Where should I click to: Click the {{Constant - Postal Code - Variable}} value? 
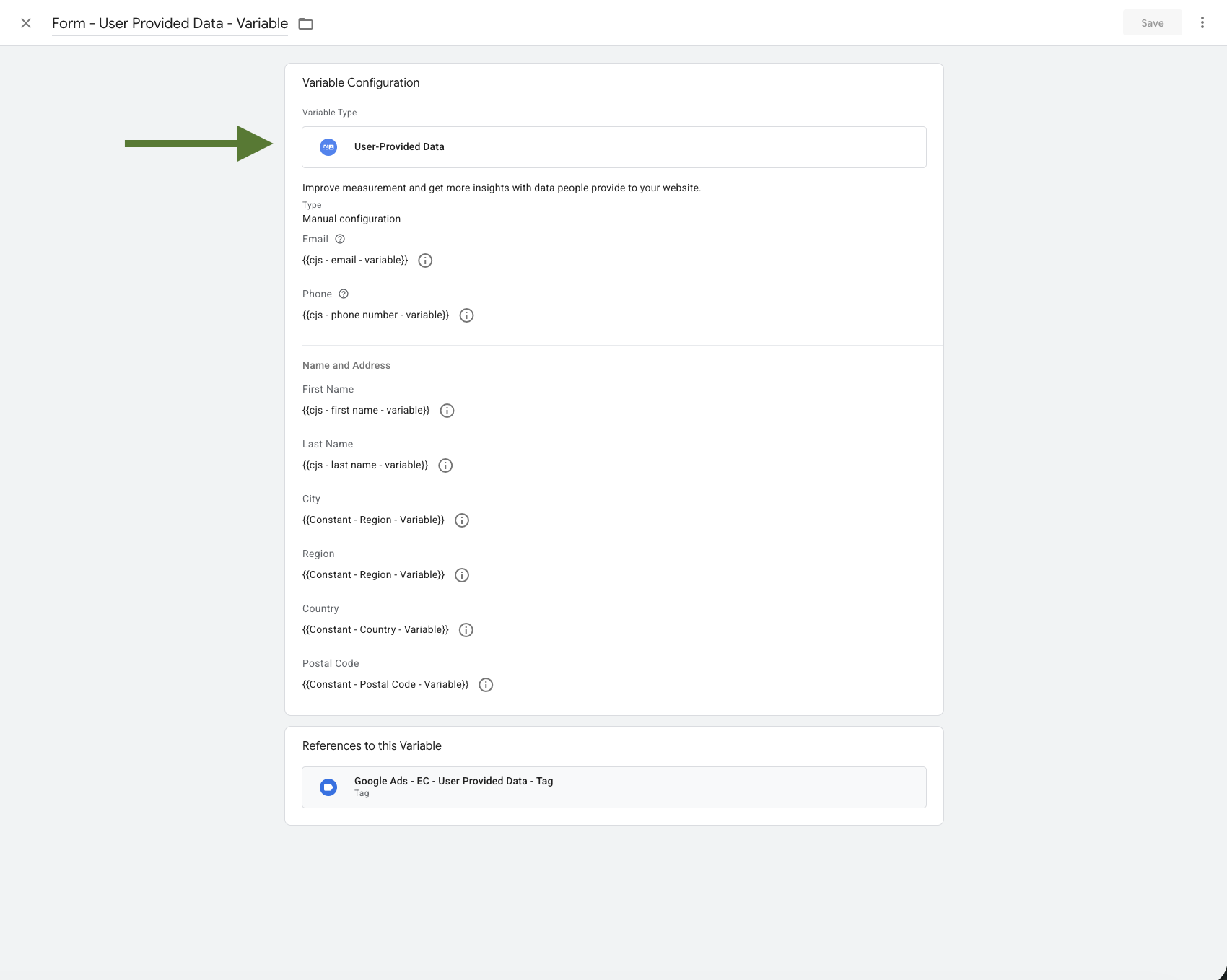385,684
